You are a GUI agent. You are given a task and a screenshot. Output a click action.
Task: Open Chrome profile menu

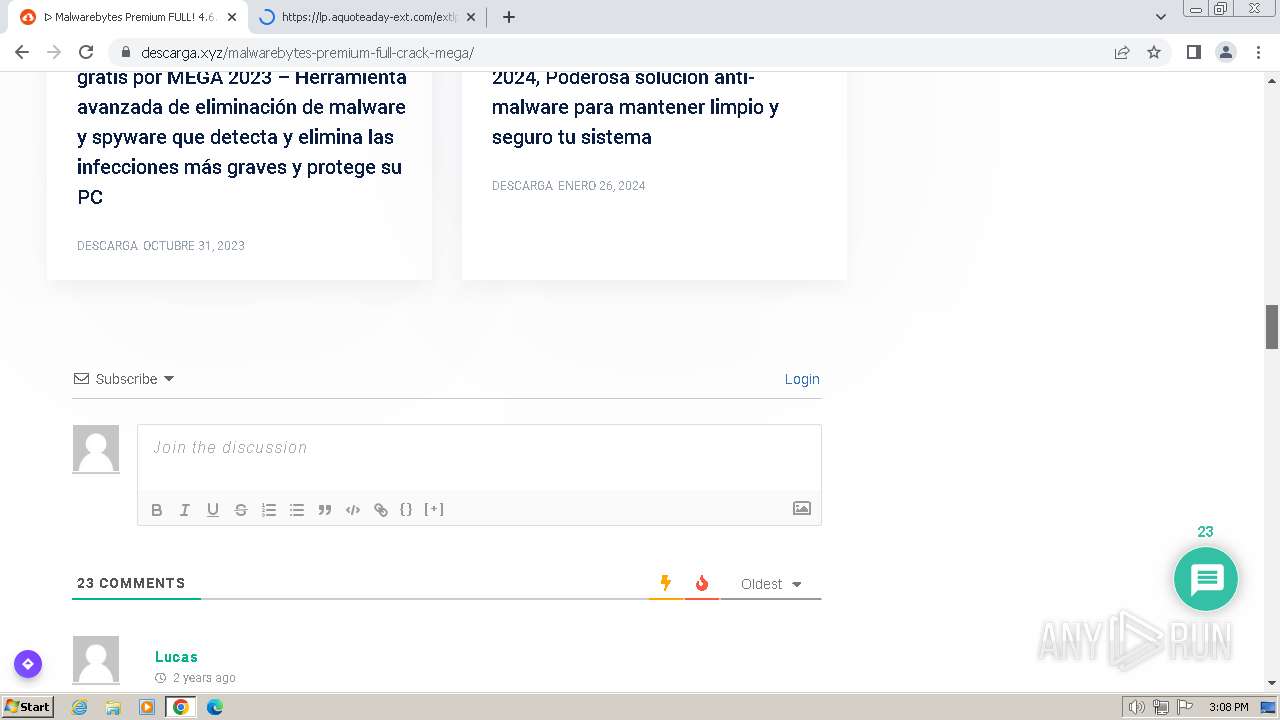point(1226,52)
